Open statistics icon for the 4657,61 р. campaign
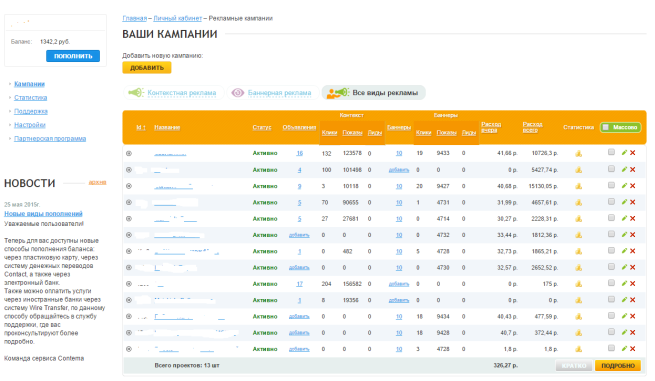 pos(579,203)
